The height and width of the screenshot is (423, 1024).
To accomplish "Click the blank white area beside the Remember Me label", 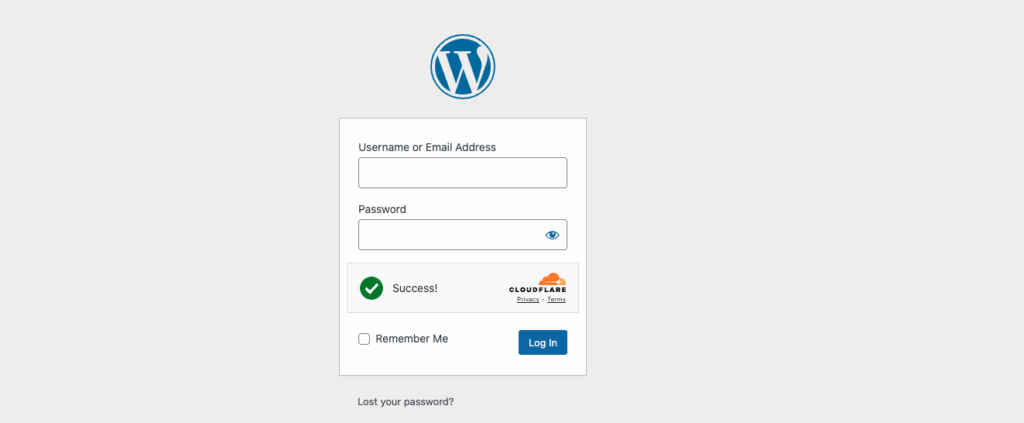I will tap(483, 339).
